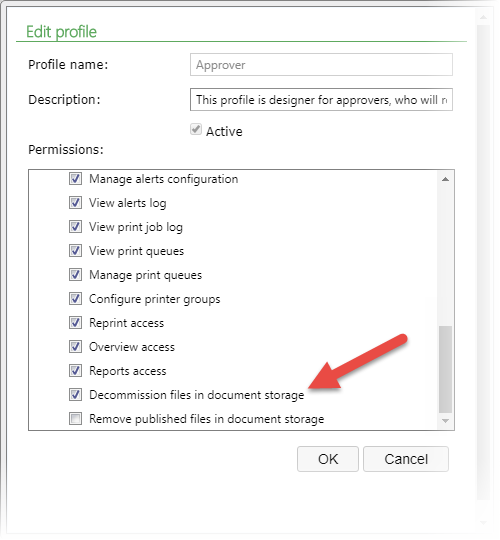Click the Profile name field
The width and height of the screenshot is (500, 540).
321,65
